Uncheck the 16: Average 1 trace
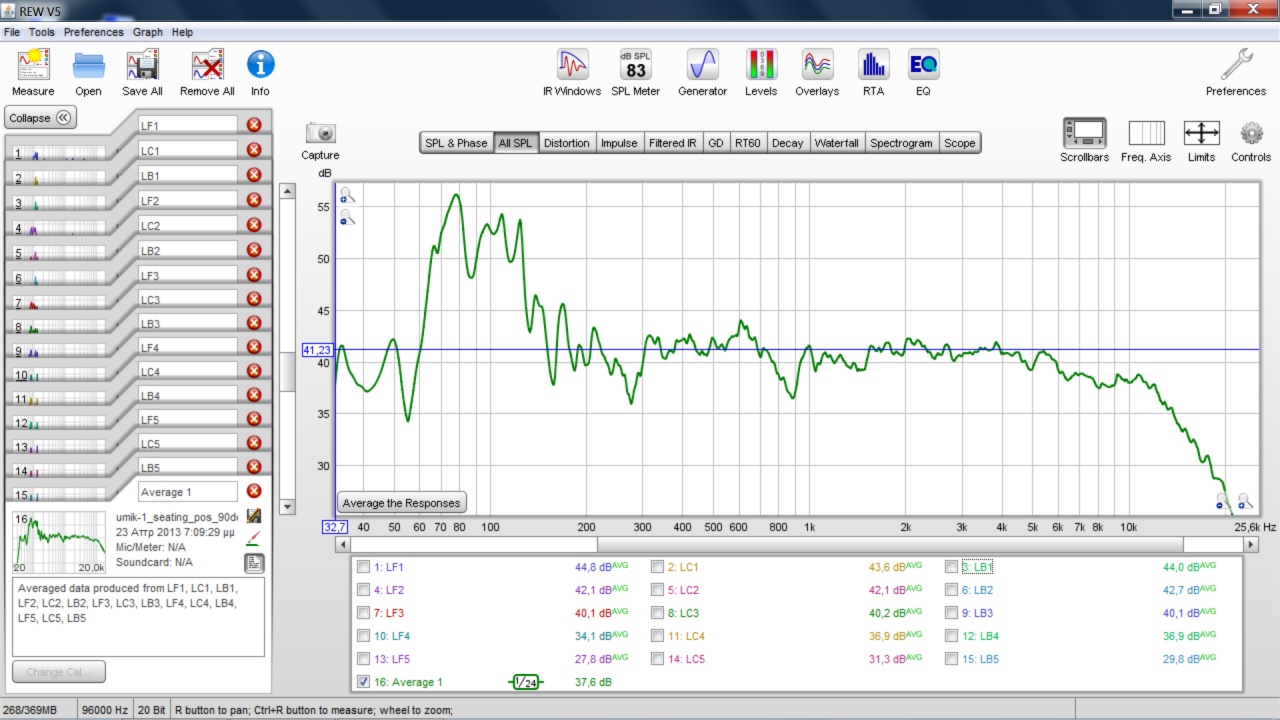 (363, 682)
